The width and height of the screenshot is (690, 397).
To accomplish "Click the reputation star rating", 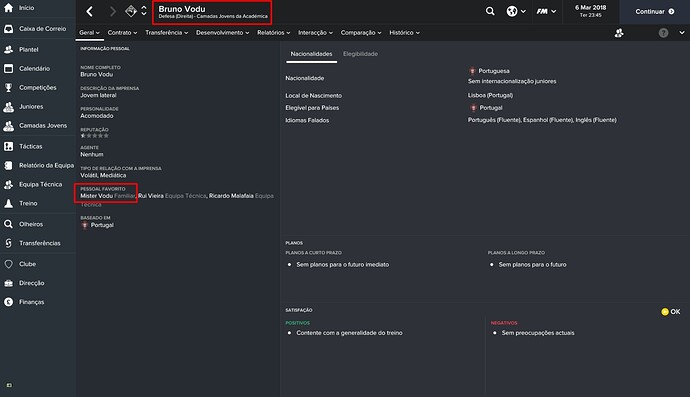I will click(x=95, y=136).
